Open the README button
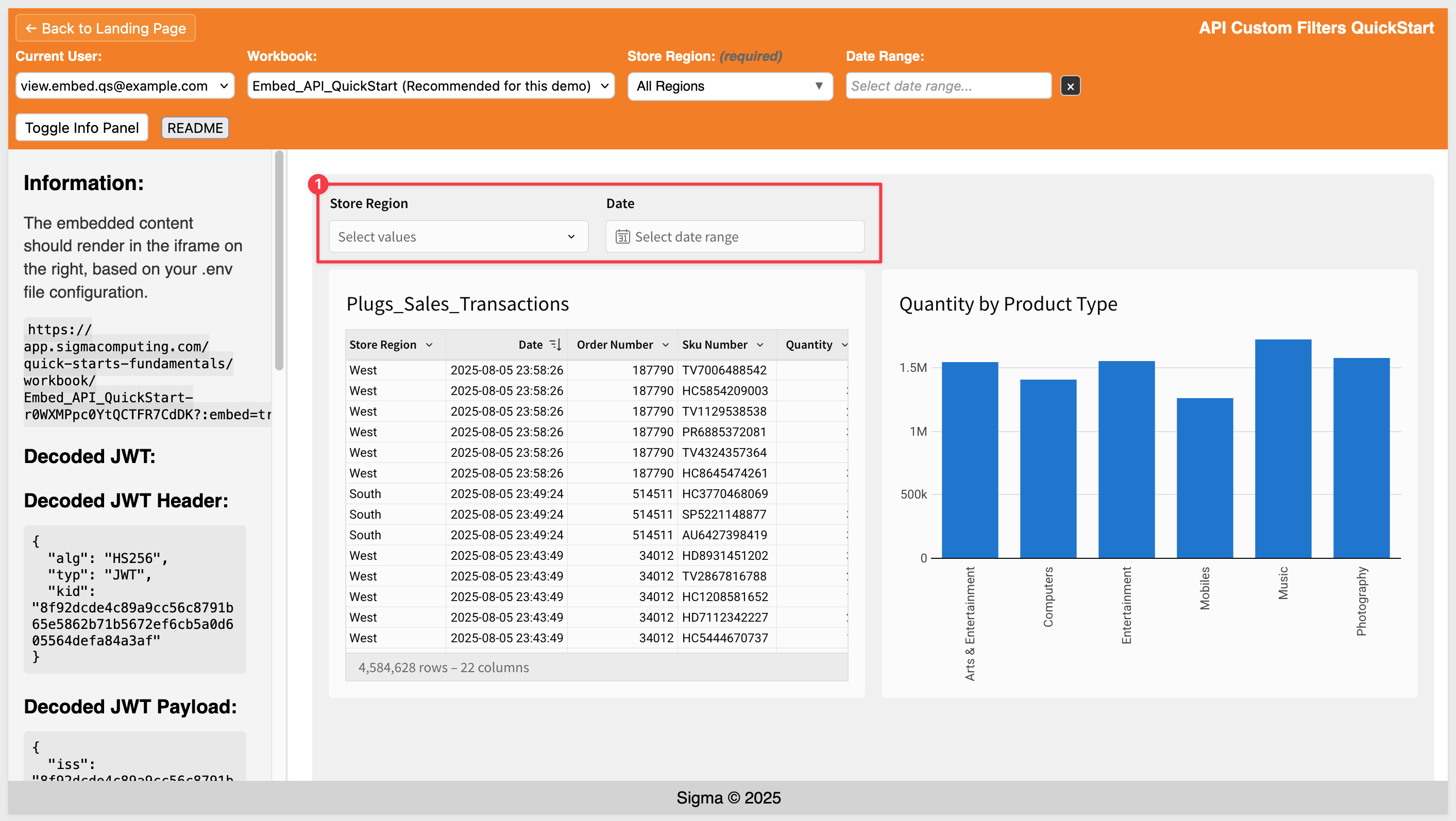 [195, 128]
